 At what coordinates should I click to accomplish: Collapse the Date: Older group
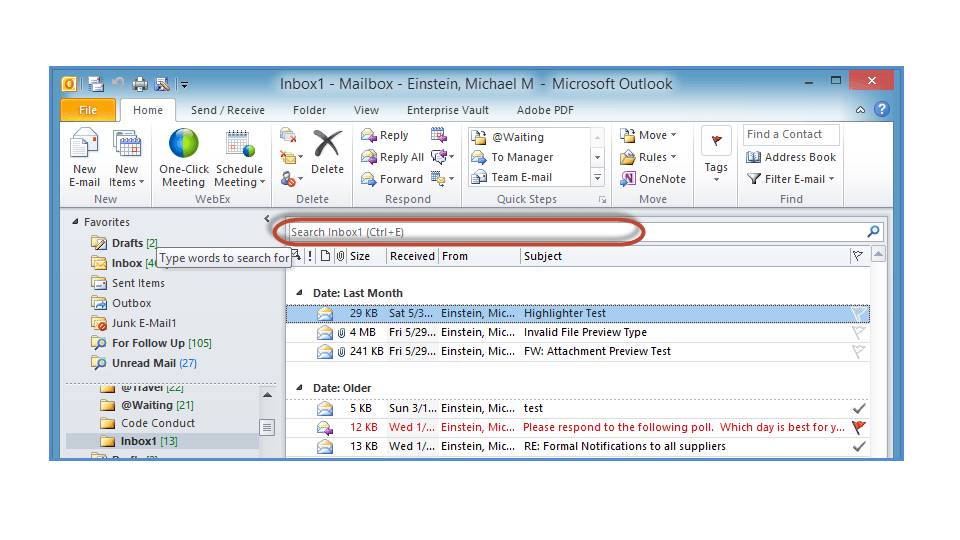[299, 388]
